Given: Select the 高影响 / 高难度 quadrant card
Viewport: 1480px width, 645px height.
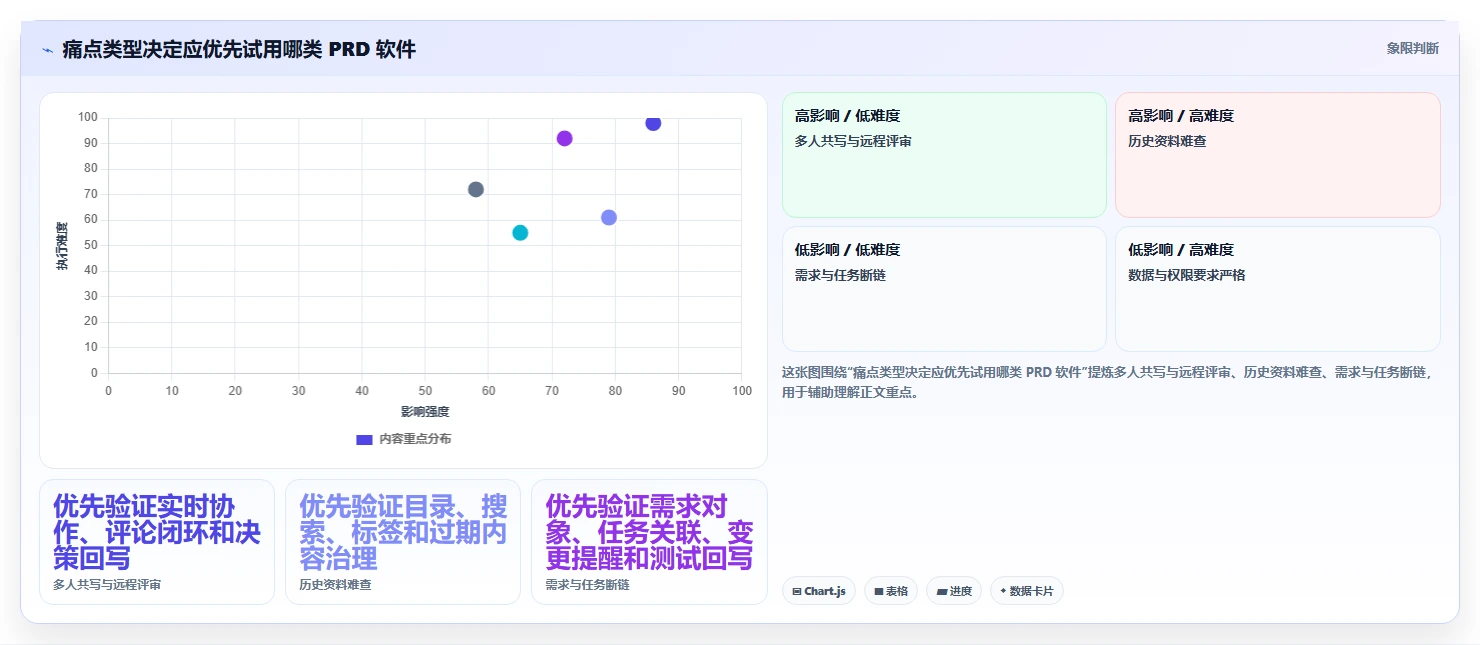Looking at the screenshot, I should tap(1278, 155).
